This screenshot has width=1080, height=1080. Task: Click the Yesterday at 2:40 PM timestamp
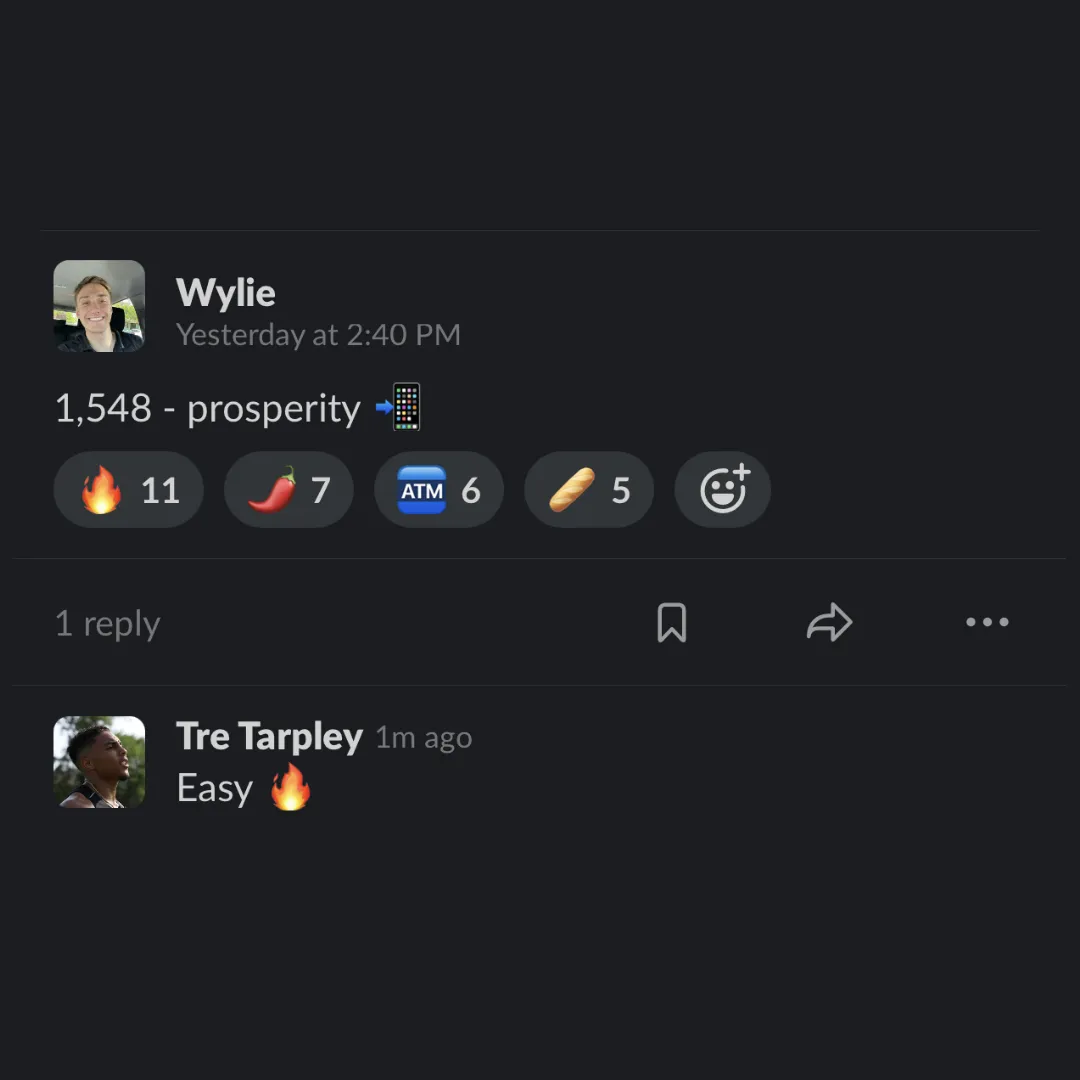click(x=318, y=335)
